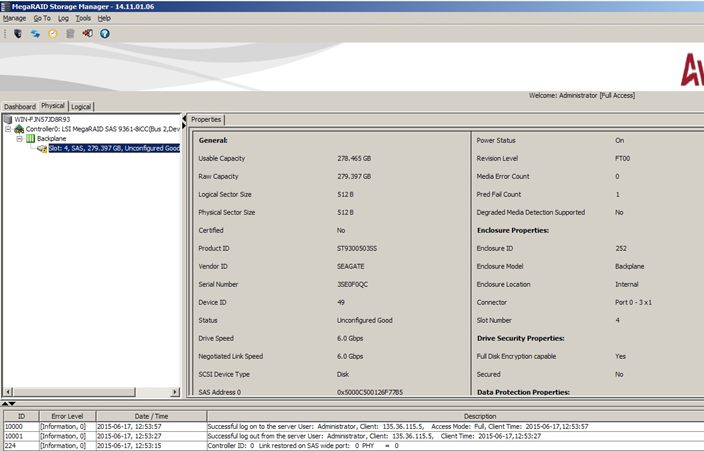Select the Backplane tree node
The image size is (704, 451).
[52, 139]
